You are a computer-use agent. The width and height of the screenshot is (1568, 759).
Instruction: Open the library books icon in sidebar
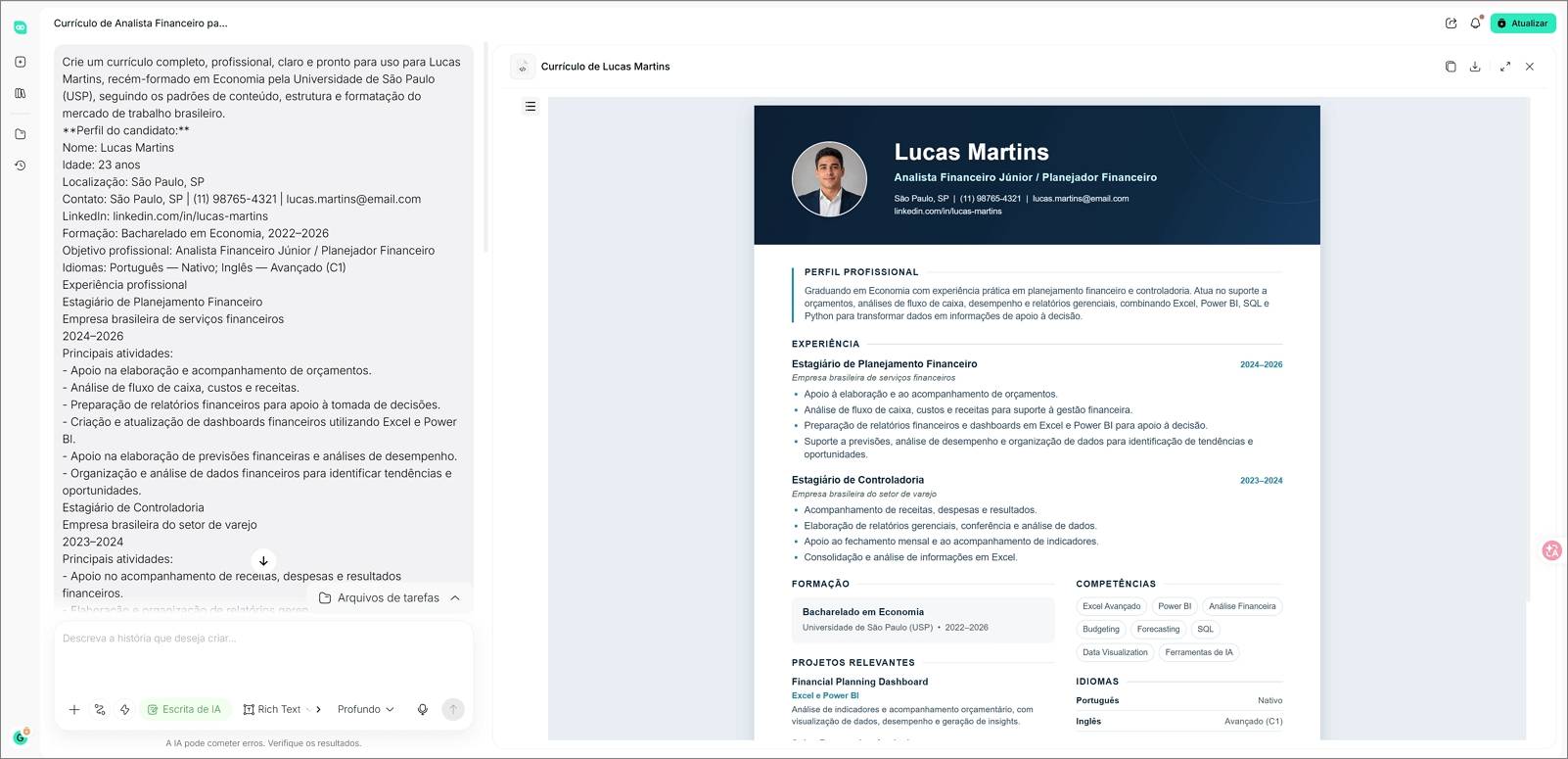point(20,93)
